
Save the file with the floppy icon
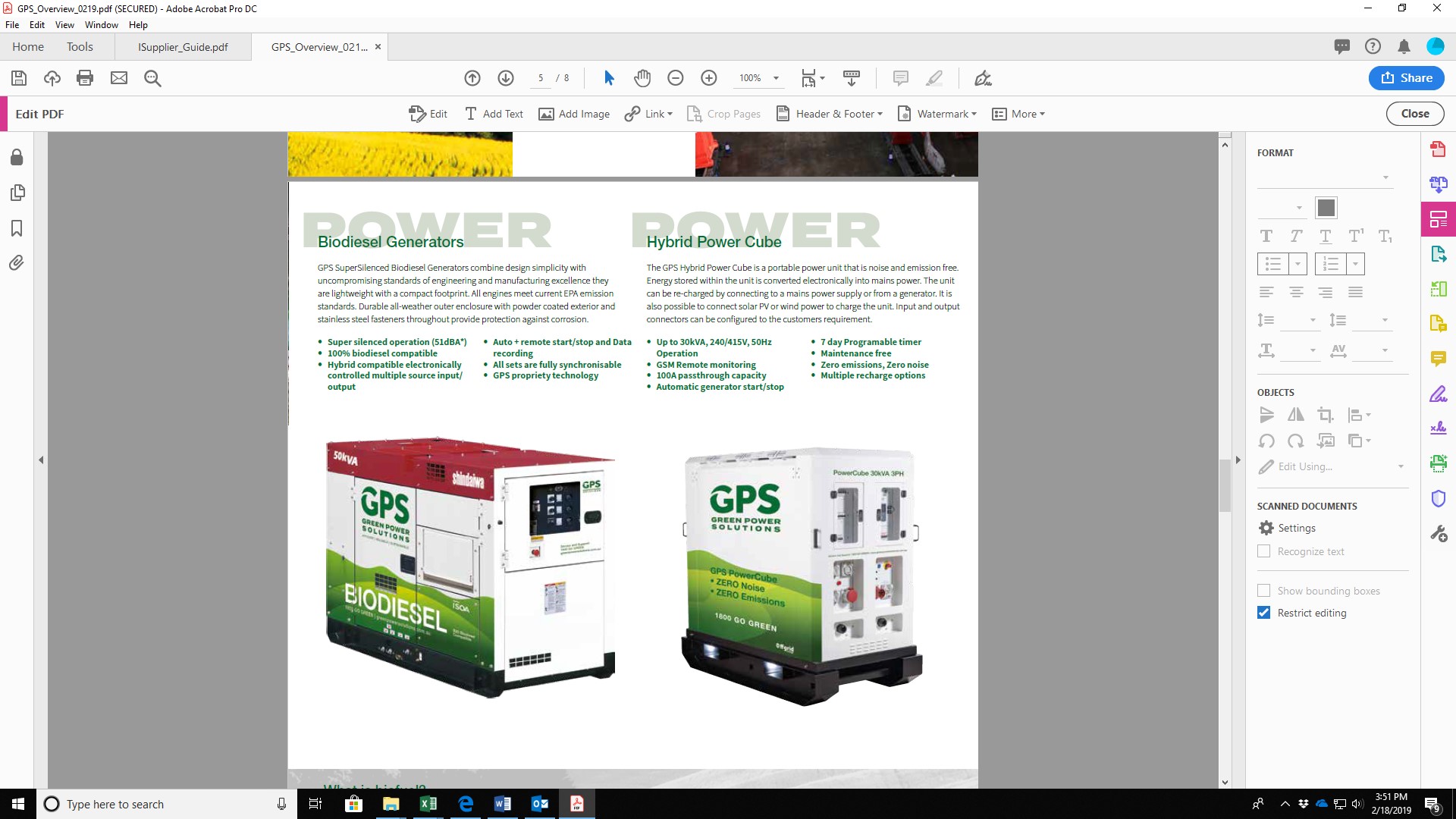19,78
